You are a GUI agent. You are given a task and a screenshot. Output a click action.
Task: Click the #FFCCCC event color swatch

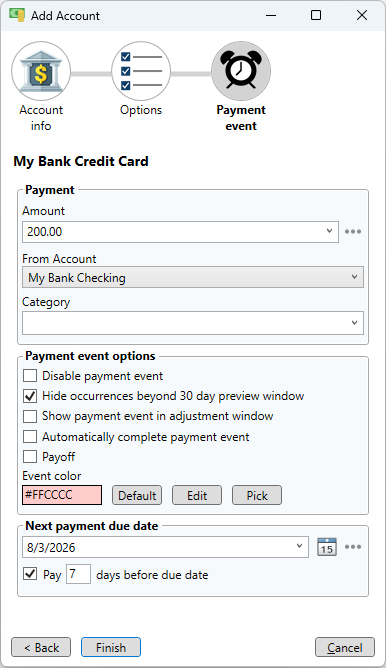point(62,495)
